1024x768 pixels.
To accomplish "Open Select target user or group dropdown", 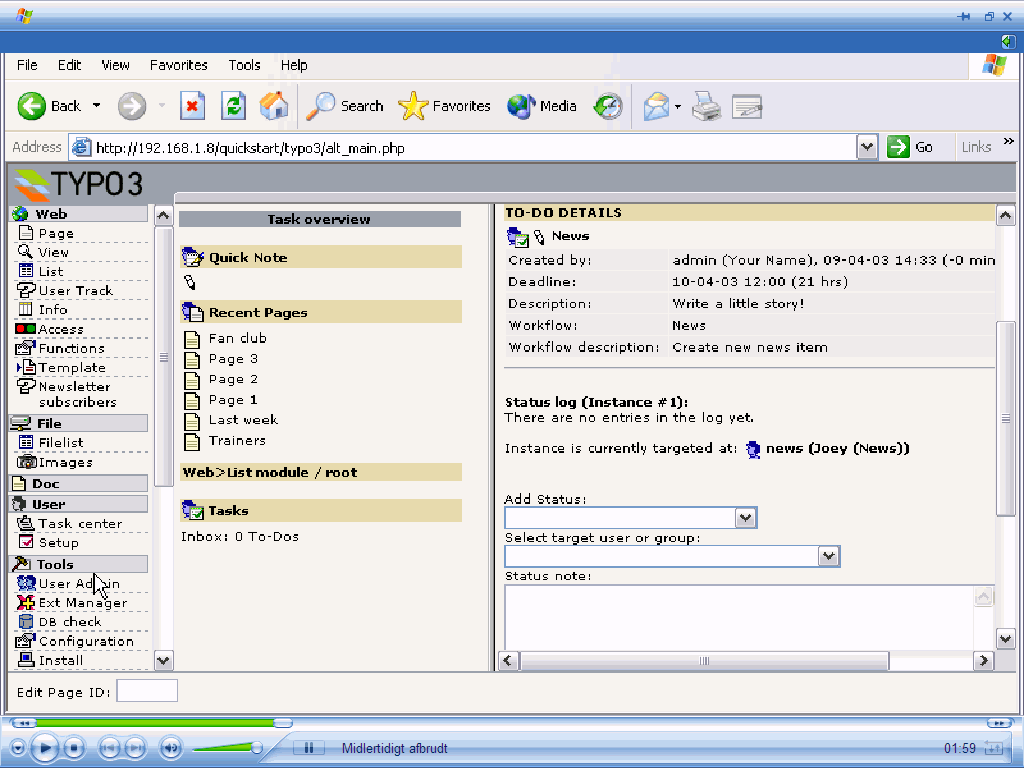I will (828, 556).
